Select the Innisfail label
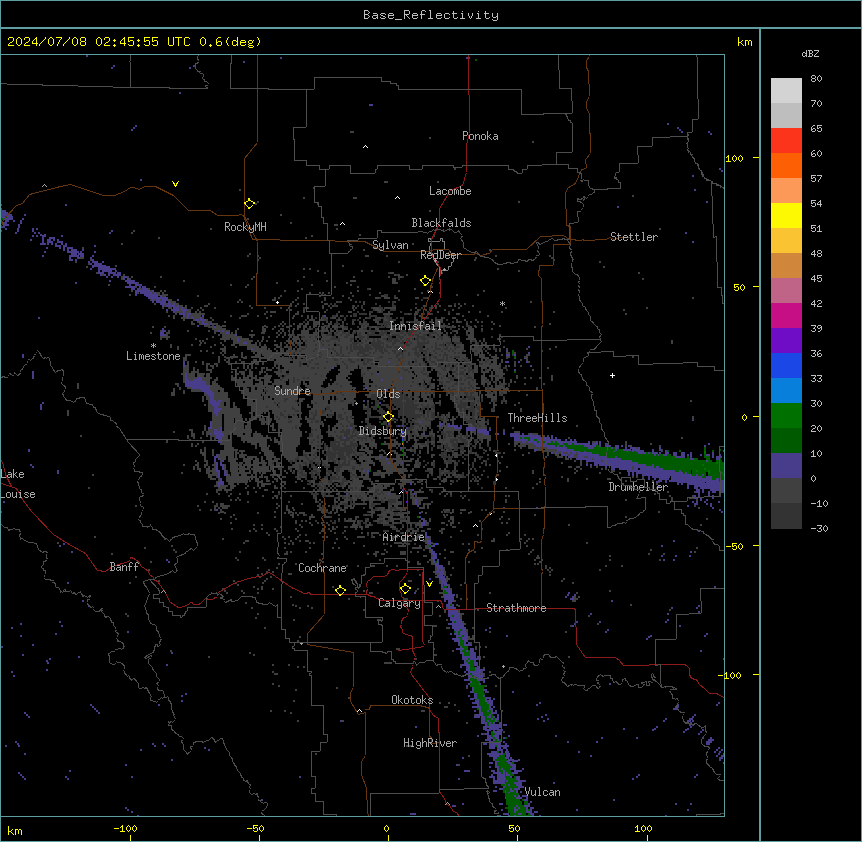862x842 pixels. click(415, 326)
